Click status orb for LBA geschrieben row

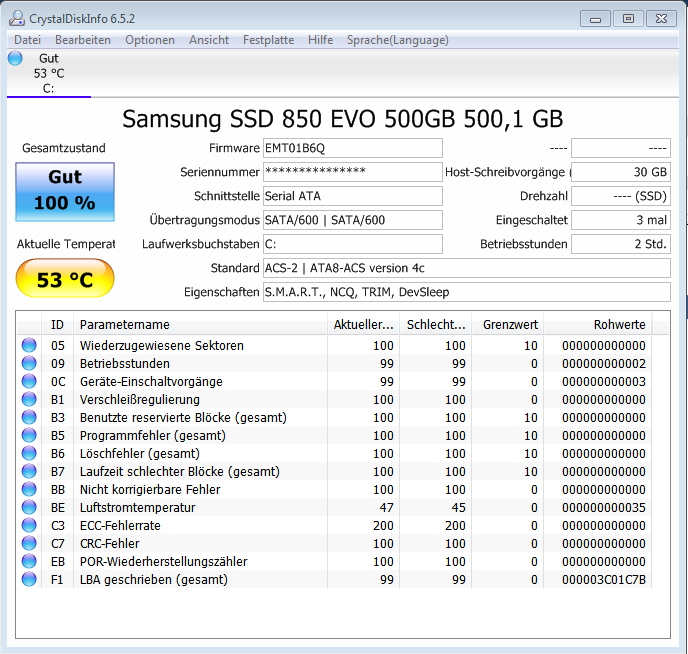[x=29, y=579]
